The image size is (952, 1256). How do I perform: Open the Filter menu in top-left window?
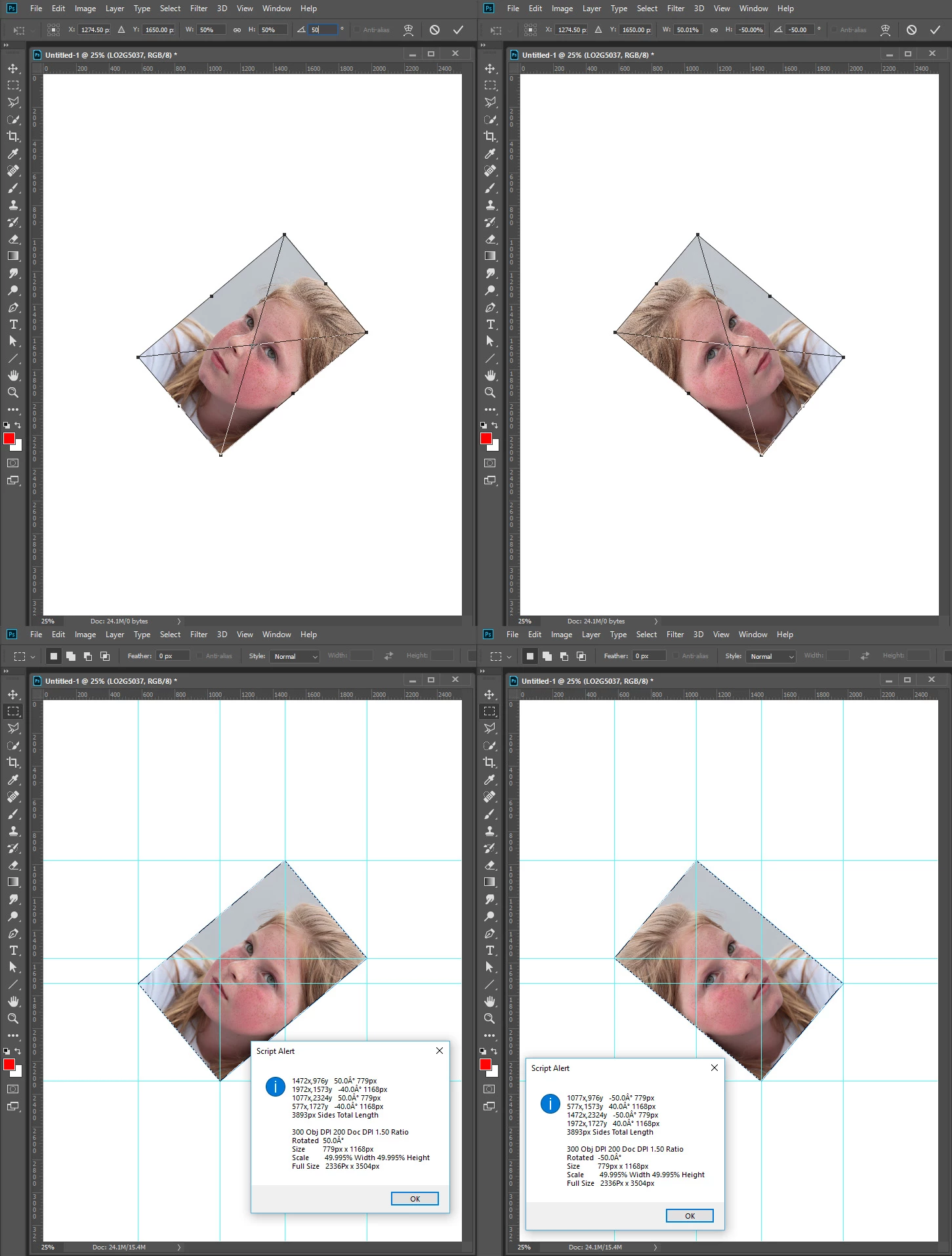199,9
